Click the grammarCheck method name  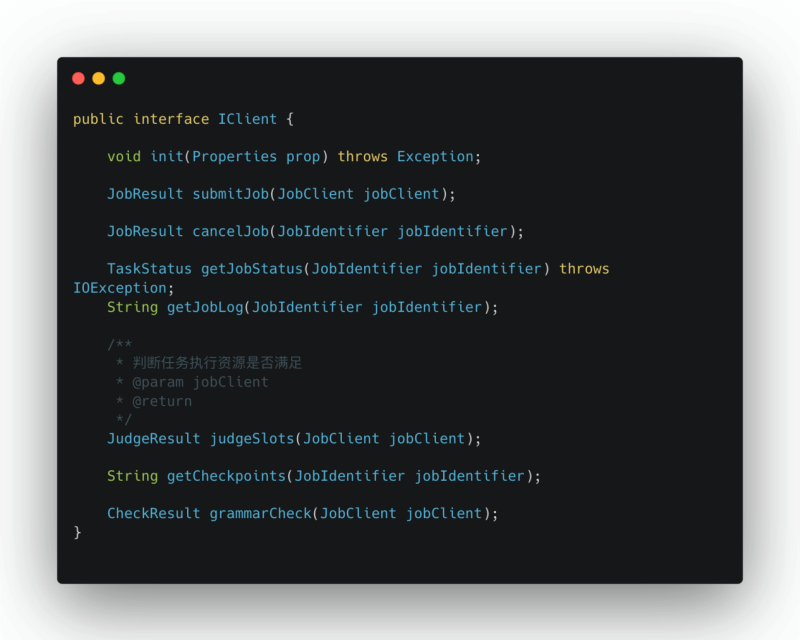pyautogui.click(x=260, y=513)
